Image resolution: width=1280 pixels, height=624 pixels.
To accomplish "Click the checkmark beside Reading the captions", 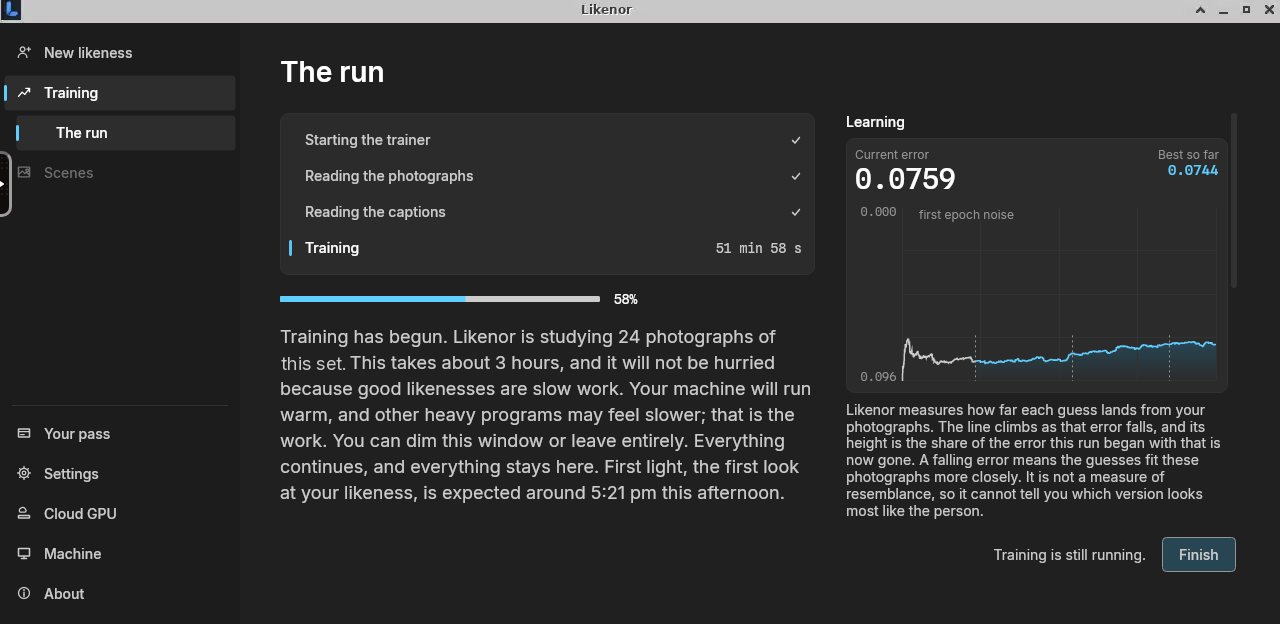I will click(796, 212).
